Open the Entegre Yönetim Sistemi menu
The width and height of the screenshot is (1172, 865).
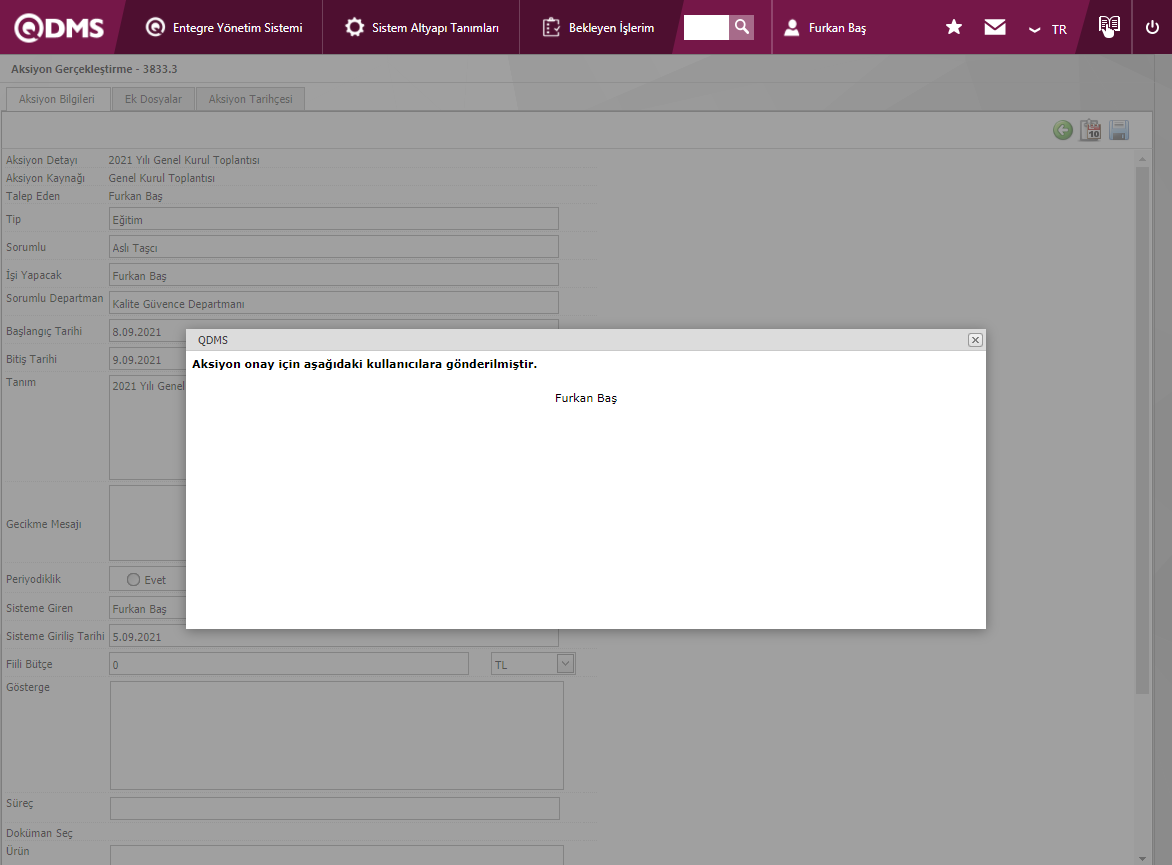[224, 28]
